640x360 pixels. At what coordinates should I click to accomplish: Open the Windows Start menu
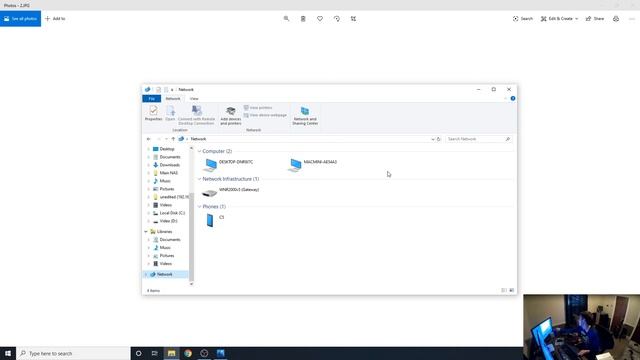[8, 353]
